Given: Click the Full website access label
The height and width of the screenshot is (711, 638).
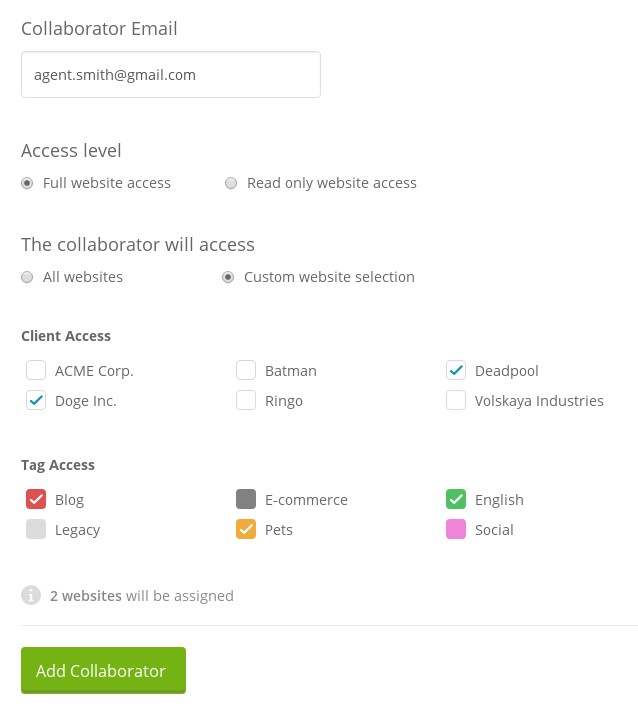Looking at the screenshot, I should [107, 183].
